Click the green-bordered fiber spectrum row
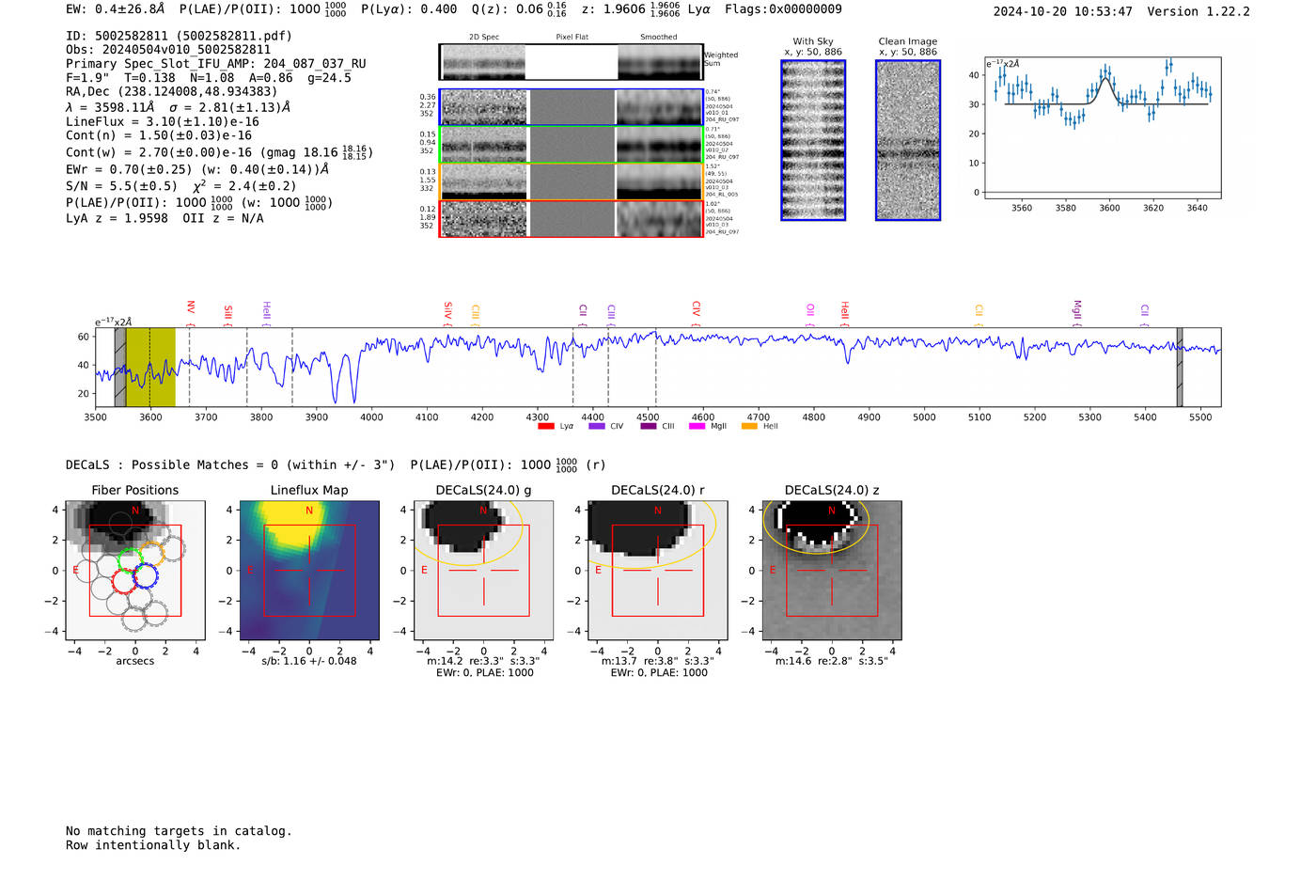 (x=572, y=145)
